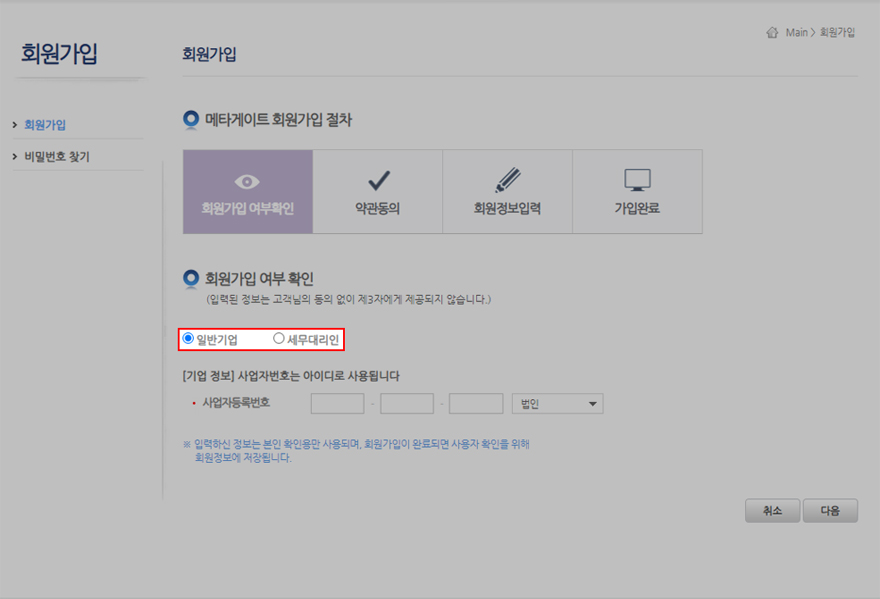880x599 pixels.
Task: Click the 가입완료 step label
Action: [x=637, y=208]
